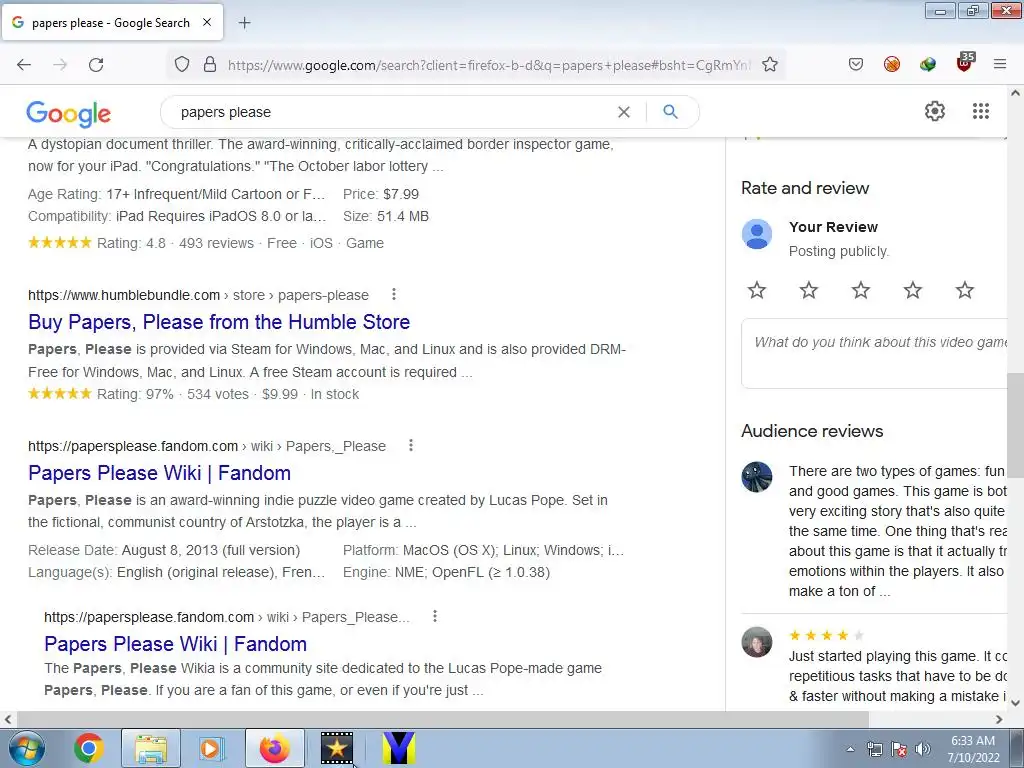Open the yellow Y app in the taskbar
The image size is (1024, 768).
pyautogui.click(x=398, y=748)
